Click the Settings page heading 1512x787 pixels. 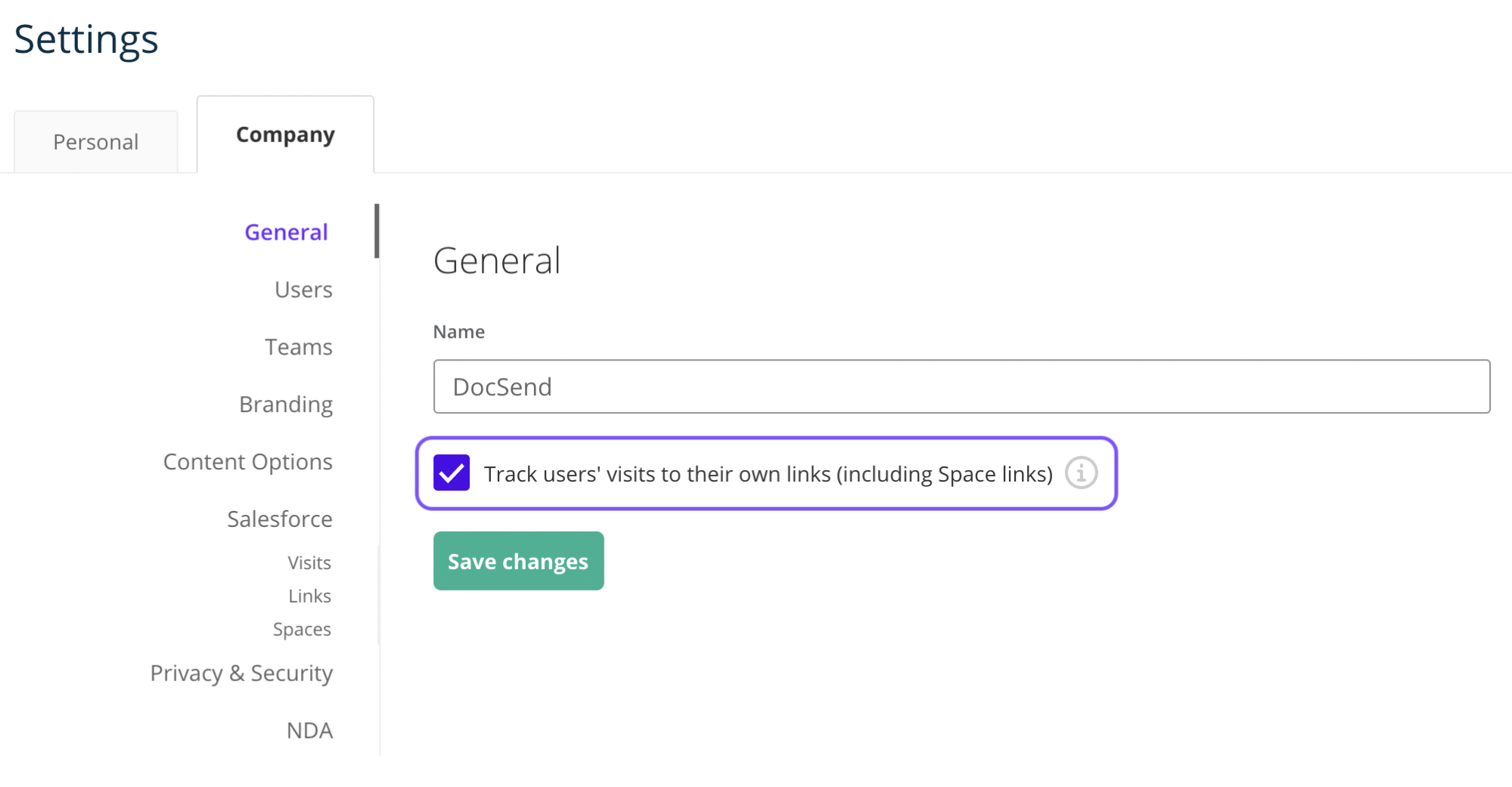(x=86, y=39)
